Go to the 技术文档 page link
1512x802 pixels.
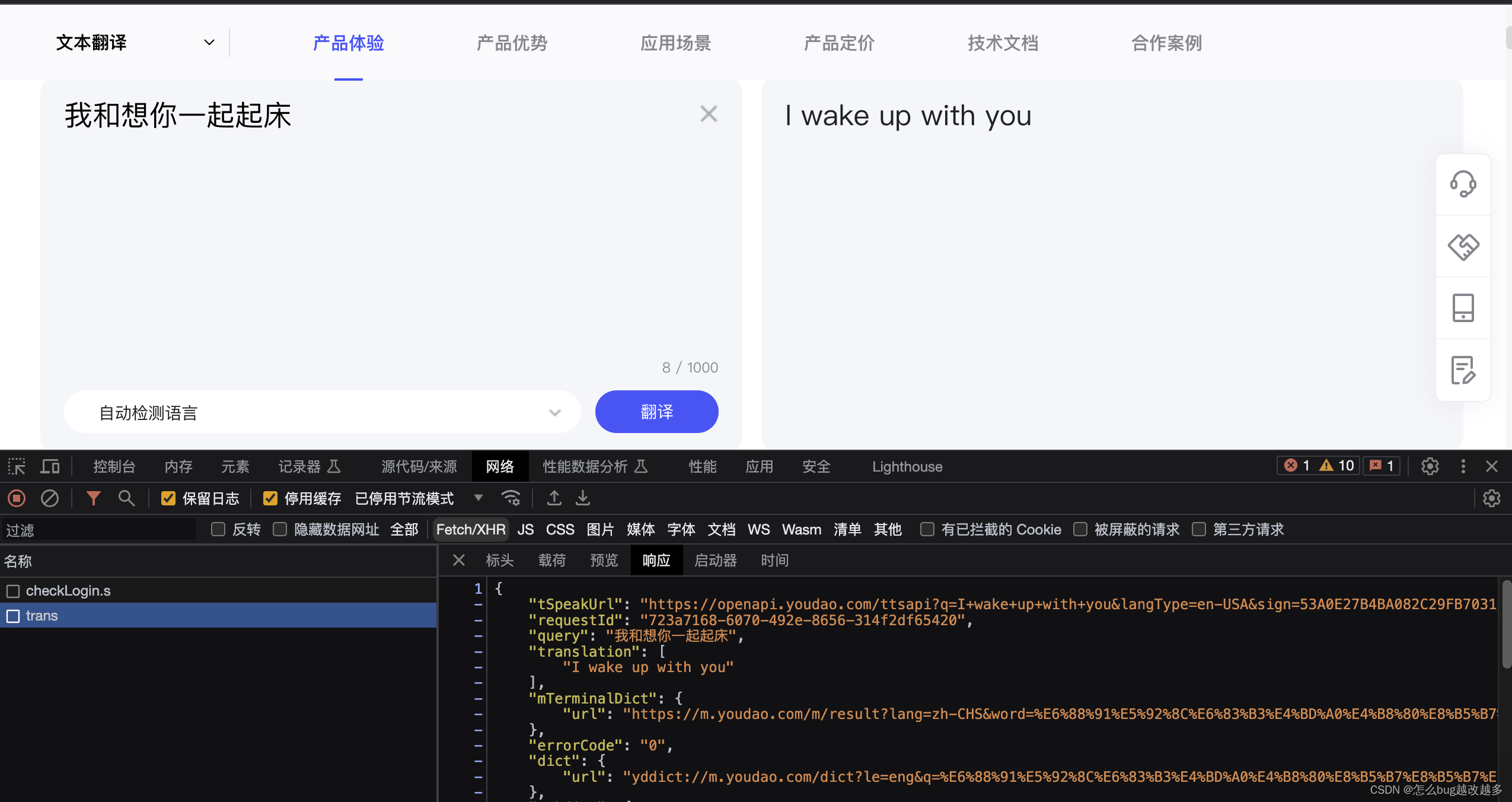coord(1003,43)
